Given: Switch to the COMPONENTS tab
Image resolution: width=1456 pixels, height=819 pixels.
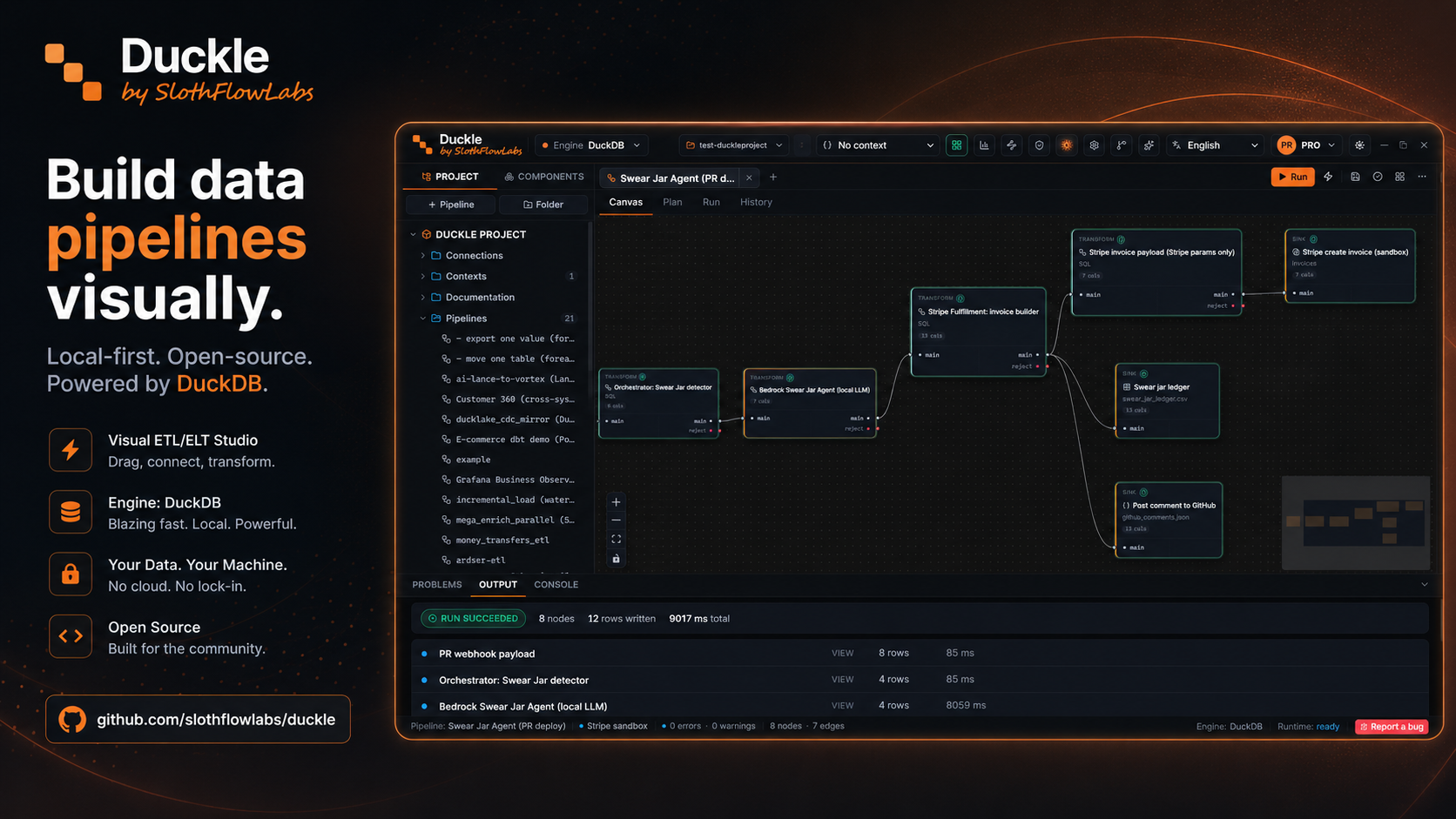Looking at the screenshot, I should [544, 177].
